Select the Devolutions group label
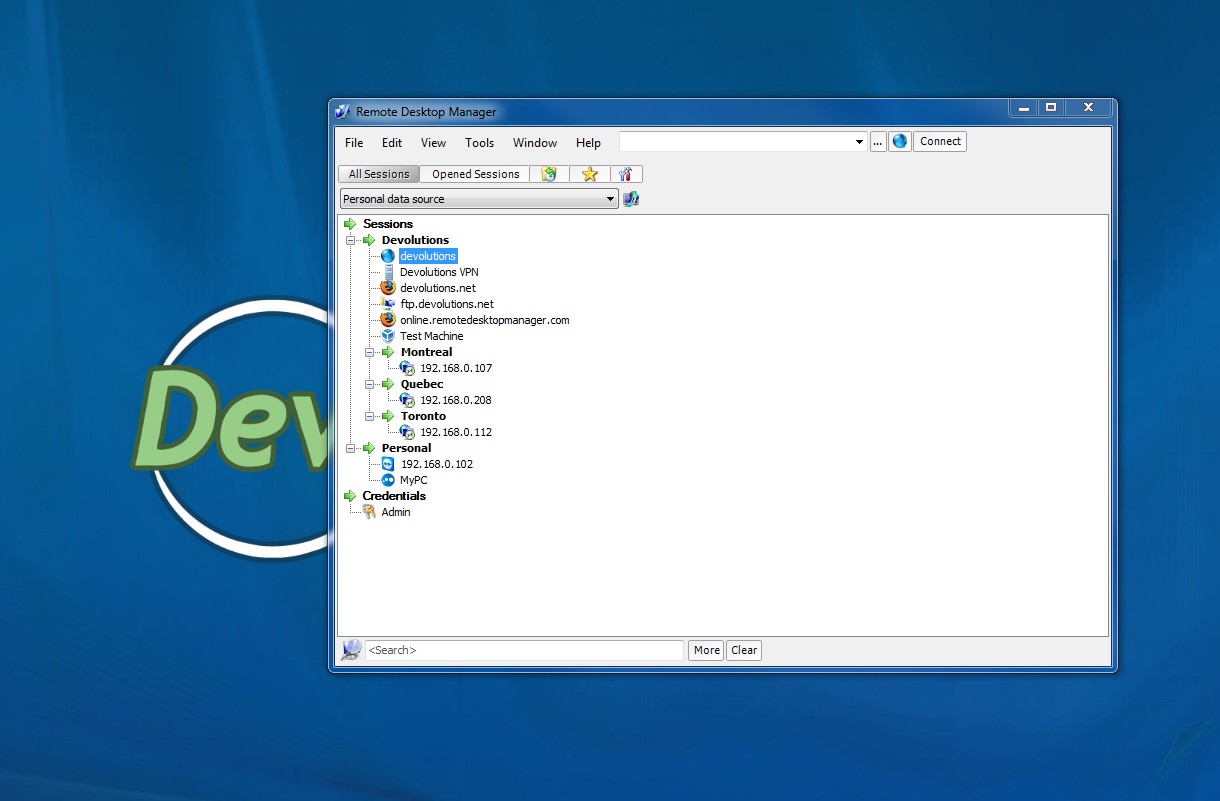Image resolution: width=1220 pixels, height=801 pixels. pos(415,240)
